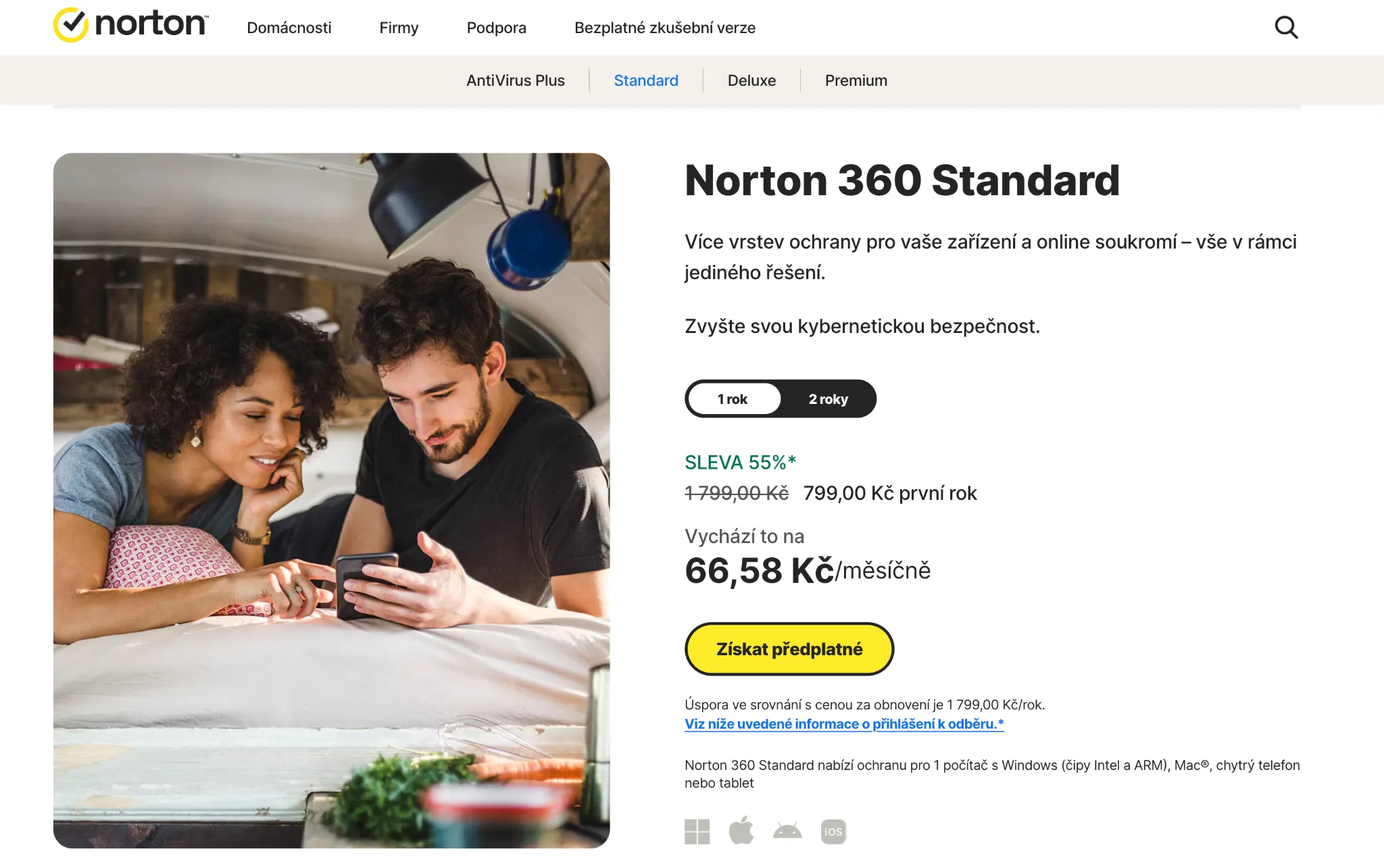Open the Standard product tab
1384x868 pixels.
tap(646, 80)
